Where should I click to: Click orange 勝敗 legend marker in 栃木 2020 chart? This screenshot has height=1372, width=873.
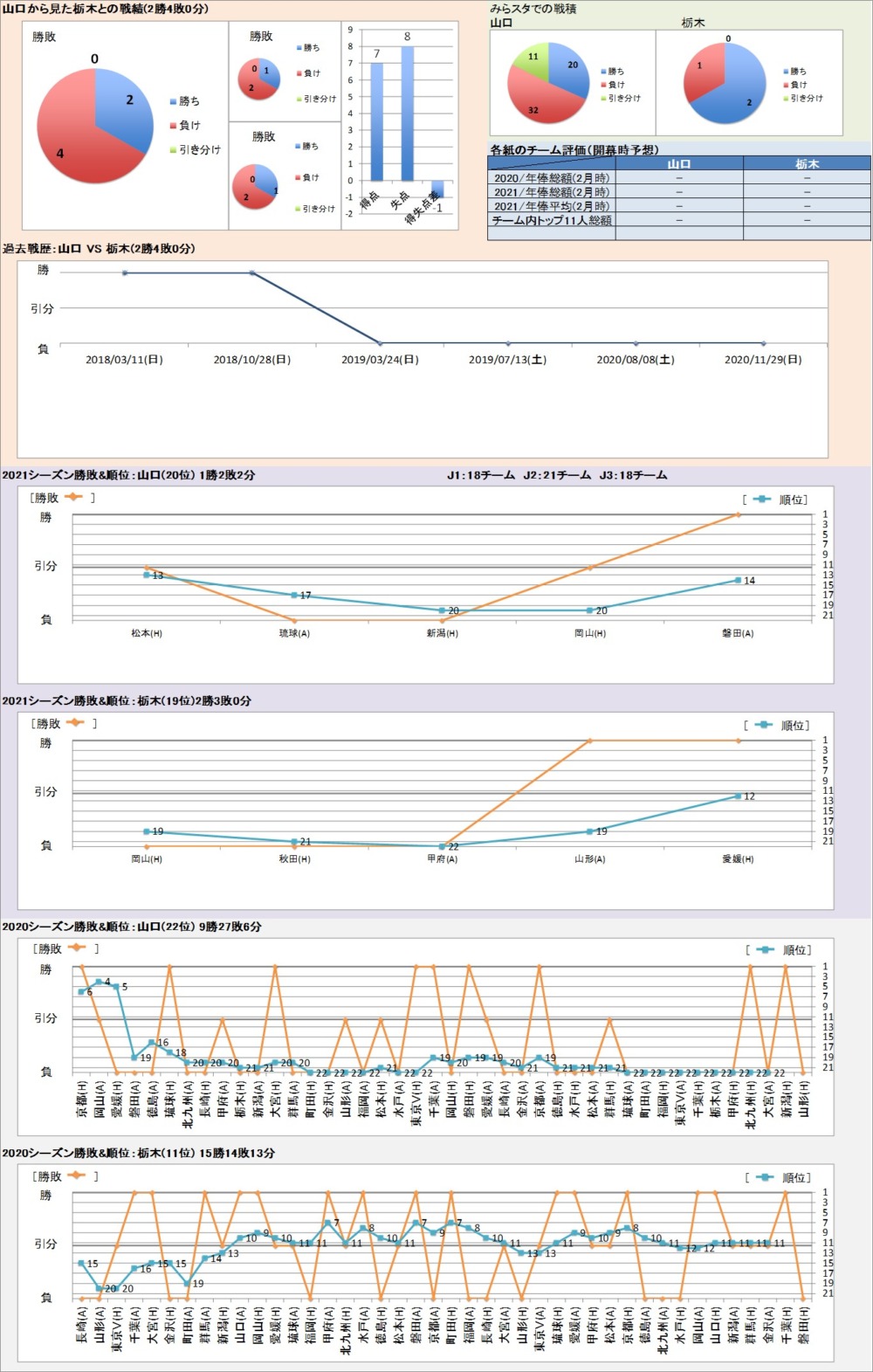tap(77, 1176)
